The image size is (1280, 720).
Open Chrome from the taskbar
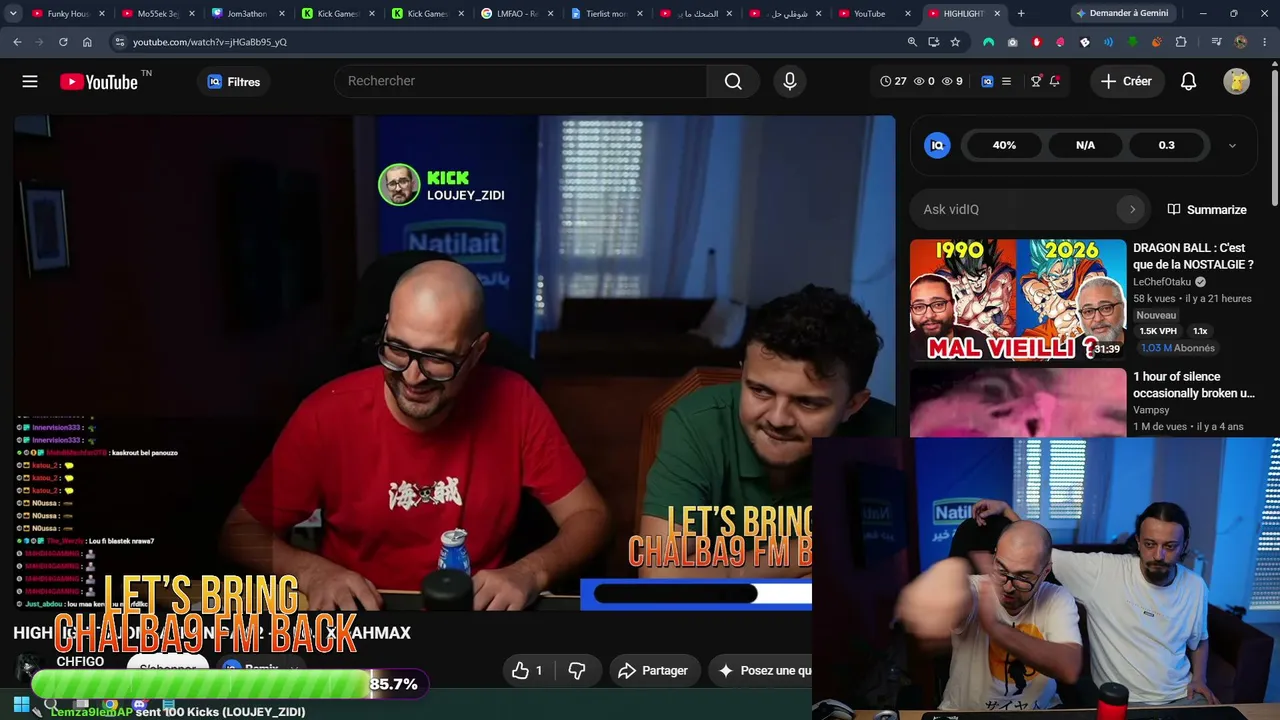click(110, 704)
